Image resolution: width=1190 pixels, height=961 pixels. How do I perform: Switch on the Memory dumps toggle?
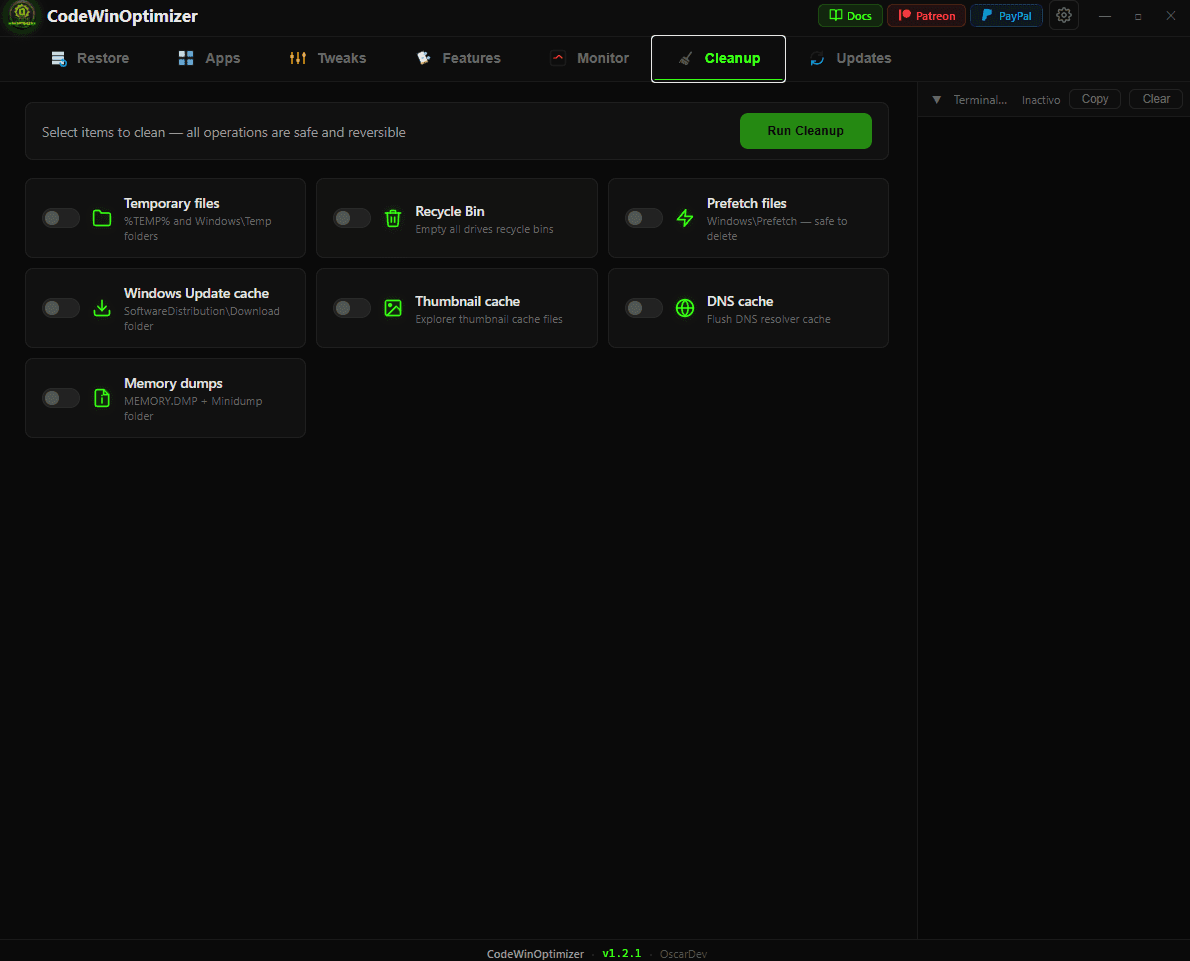(x=61, y=398)
